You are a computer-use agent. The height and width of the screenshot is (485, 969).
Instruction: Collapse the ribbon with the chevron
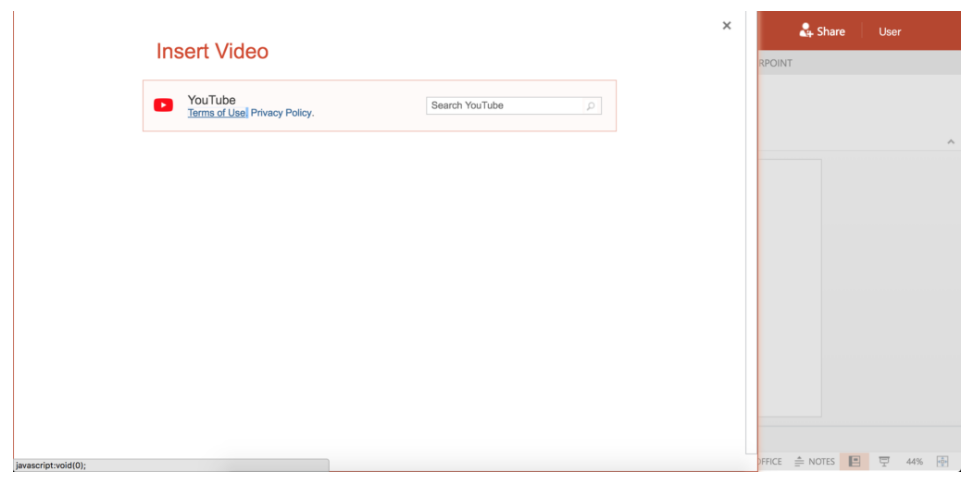point(950,142)
